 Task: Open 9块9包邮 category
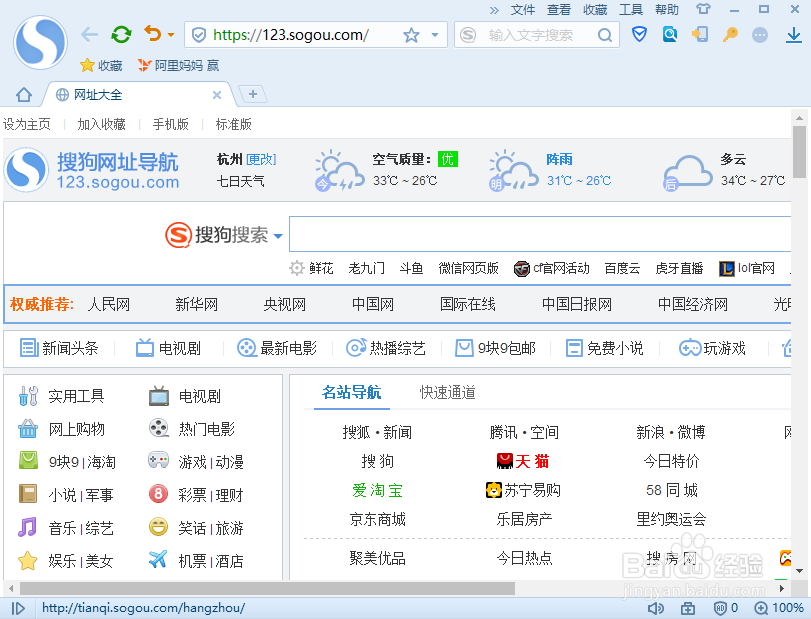pos(495,348)
